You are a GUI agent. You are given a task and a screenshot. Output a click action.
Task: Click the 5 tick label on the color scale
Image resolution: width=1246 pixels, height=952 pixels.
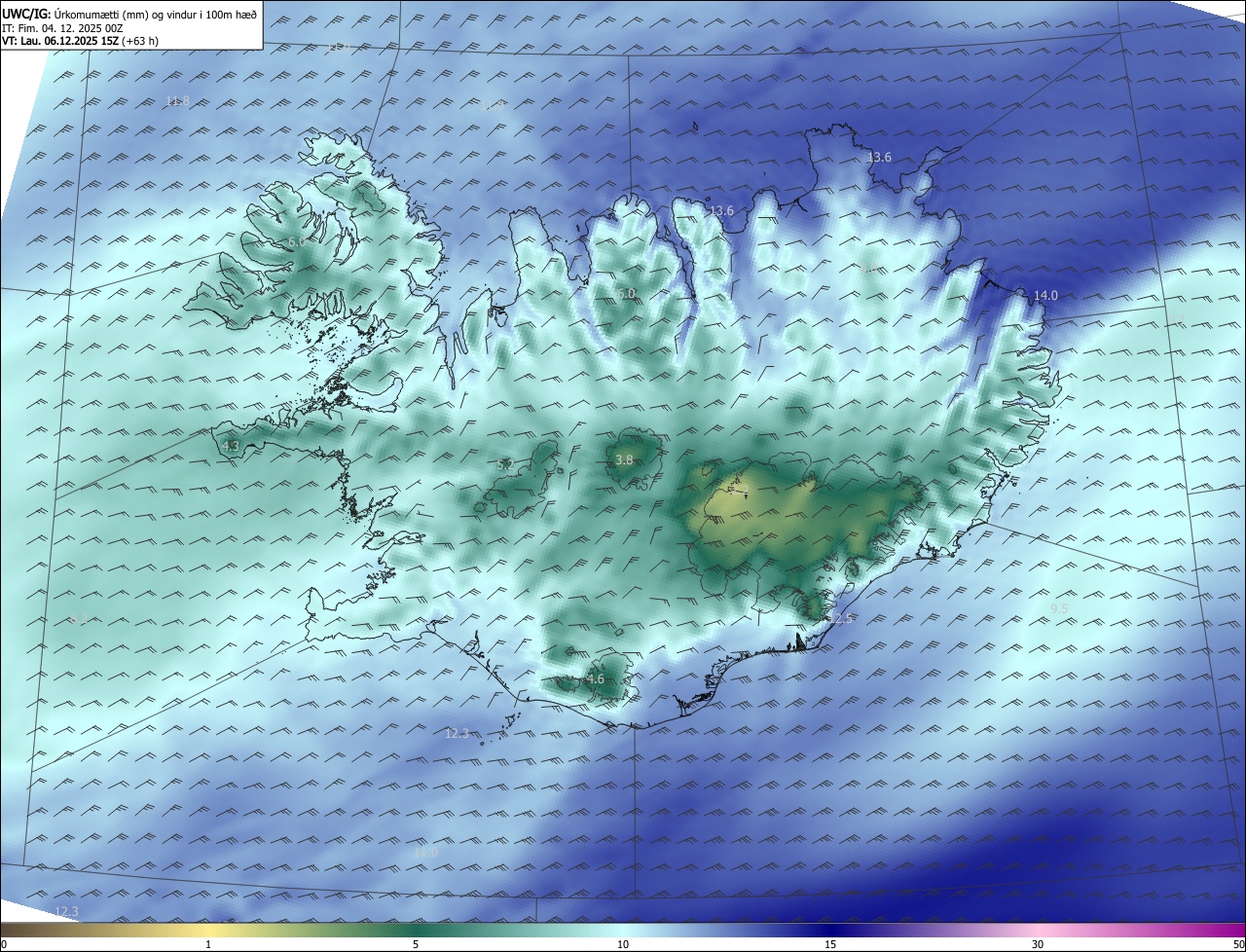[416, 944]
